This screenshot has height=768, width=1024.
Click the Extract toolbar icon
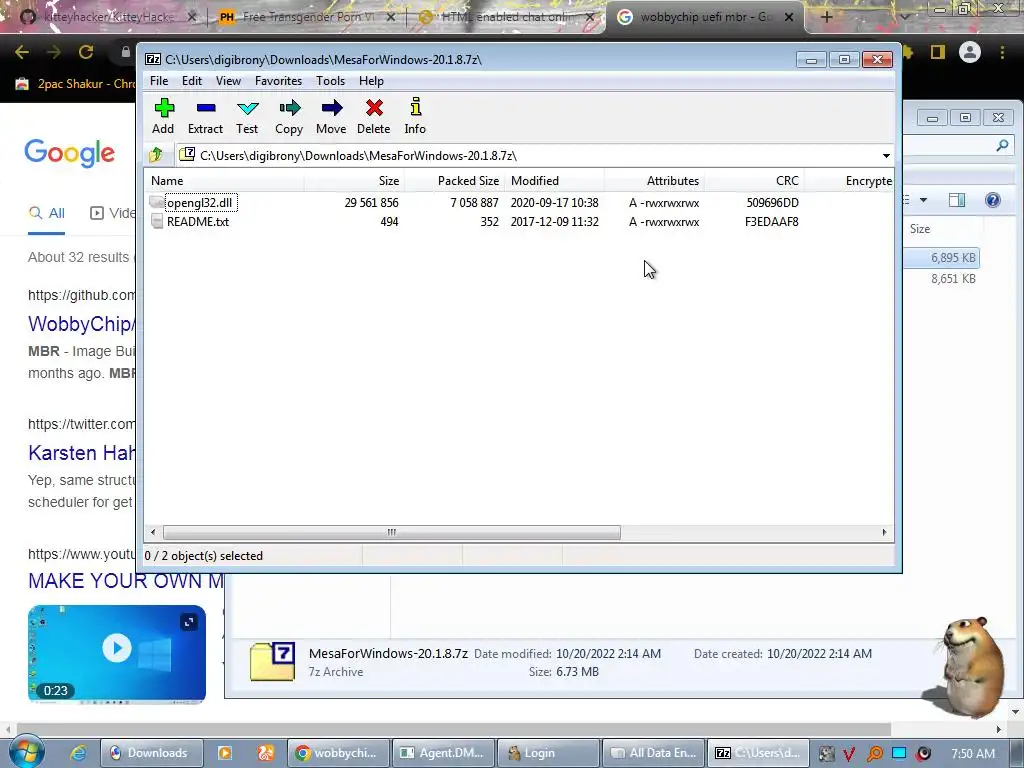205,116
